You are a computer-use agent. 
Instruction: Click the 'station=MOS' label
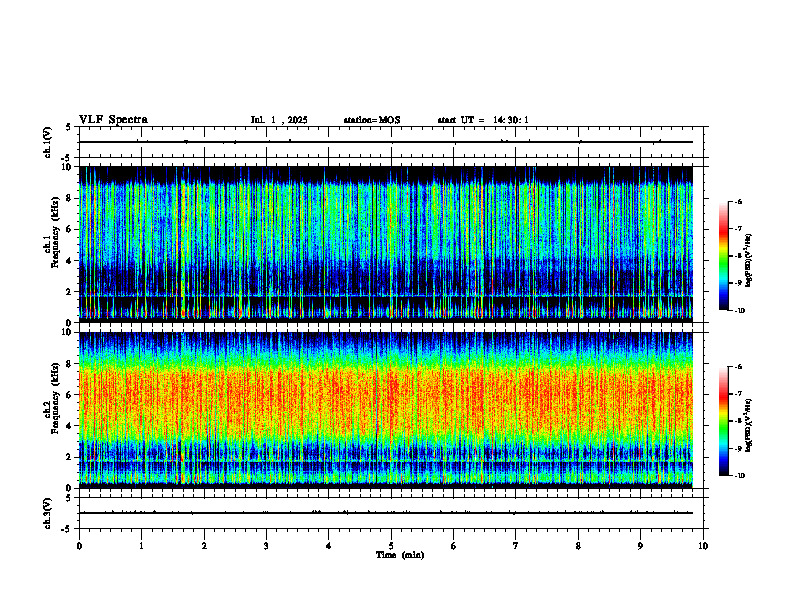pos(372,120)
